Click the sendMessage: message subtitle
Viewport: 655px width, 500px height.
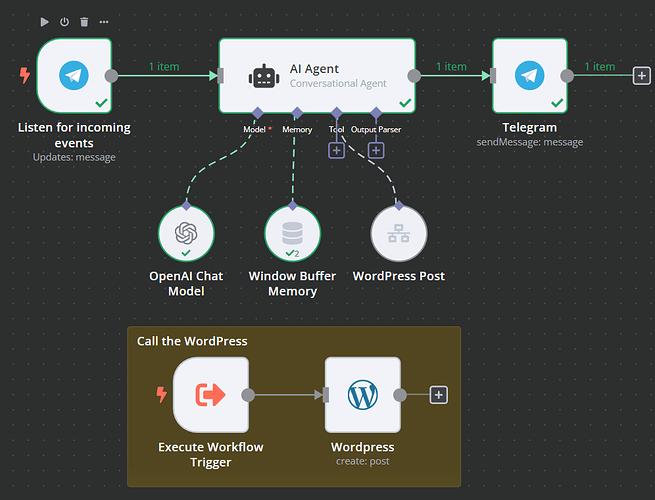point(530,142)
